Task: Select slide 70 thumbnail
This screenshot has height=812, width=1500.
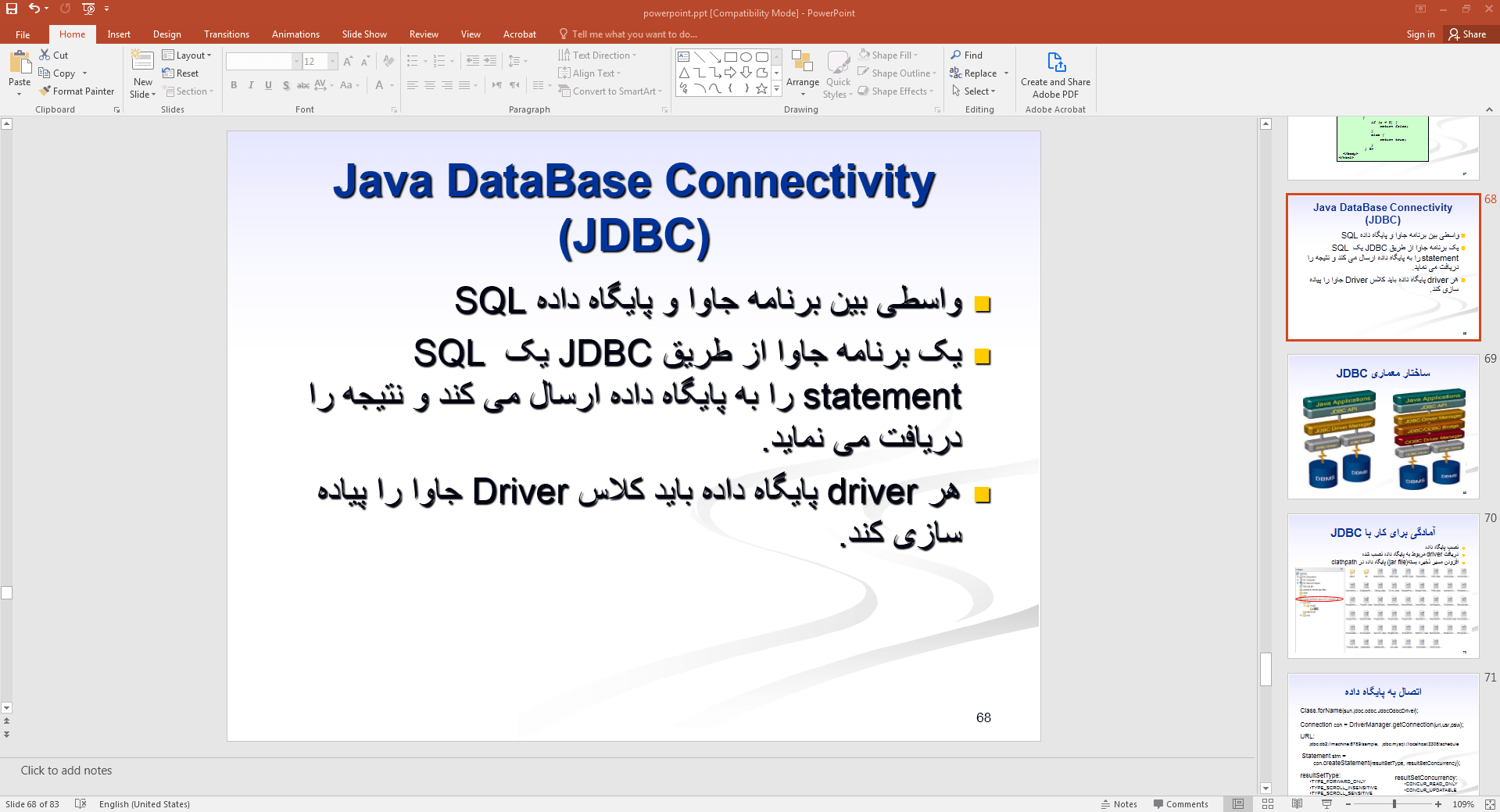Action: click(1383, 586)
